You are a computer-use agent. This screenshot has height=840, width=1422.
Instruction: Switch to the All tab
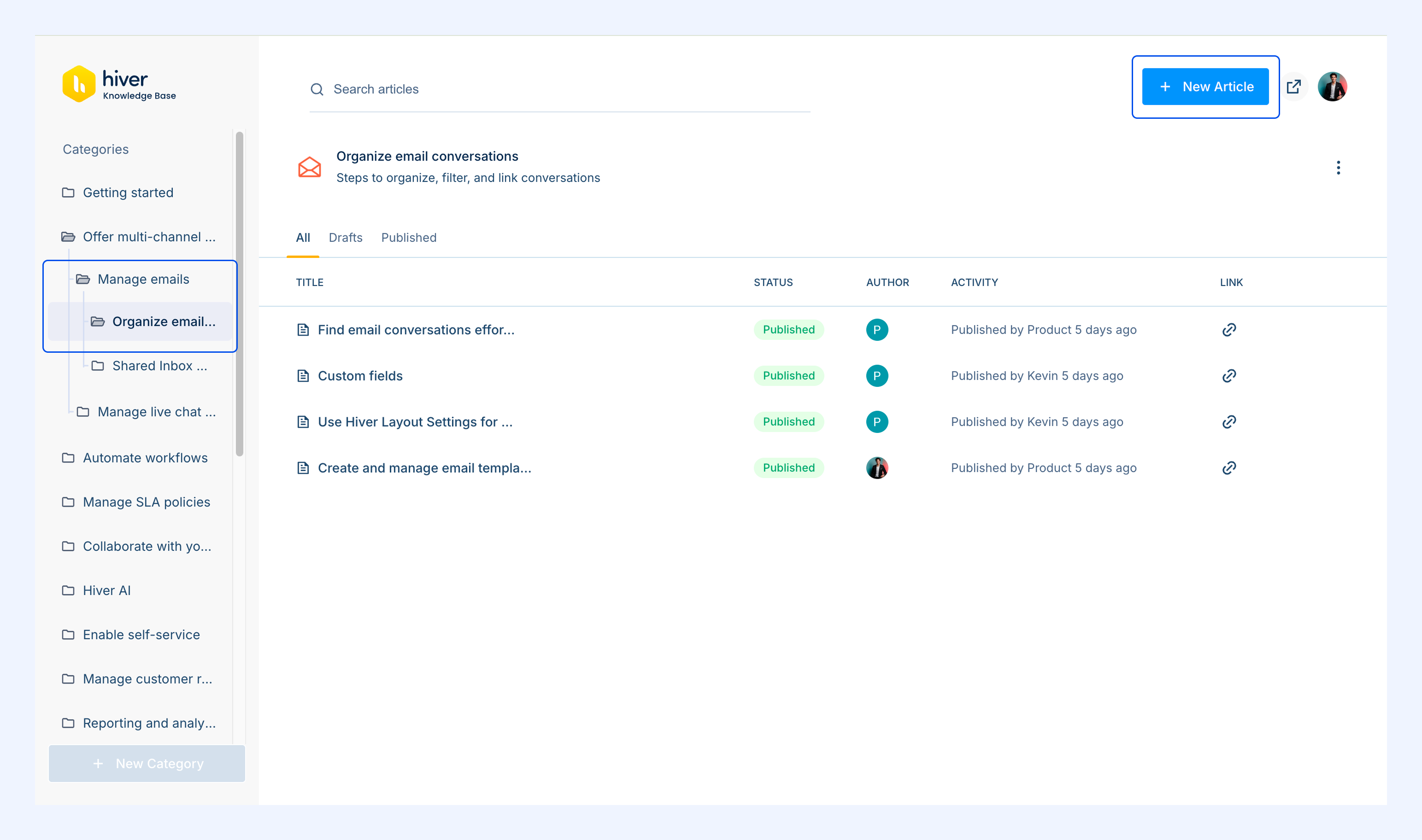pos(303,238)
